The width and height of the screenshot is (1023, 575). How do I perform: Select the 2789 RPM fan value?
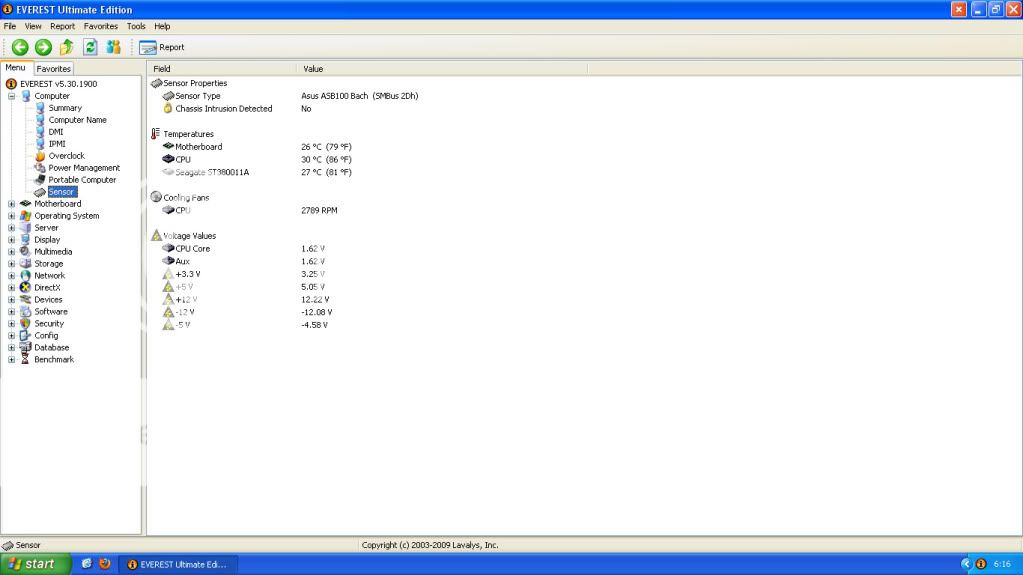(319, 211)
